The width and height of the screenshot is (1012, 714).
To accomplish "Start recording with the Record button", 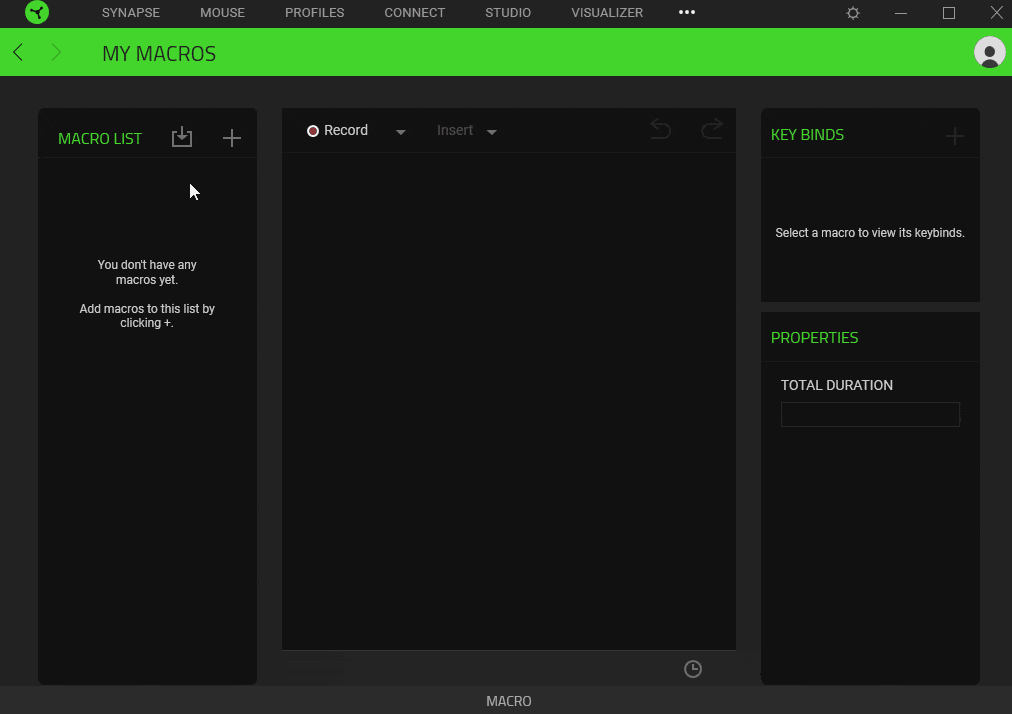I will point(338,131).
